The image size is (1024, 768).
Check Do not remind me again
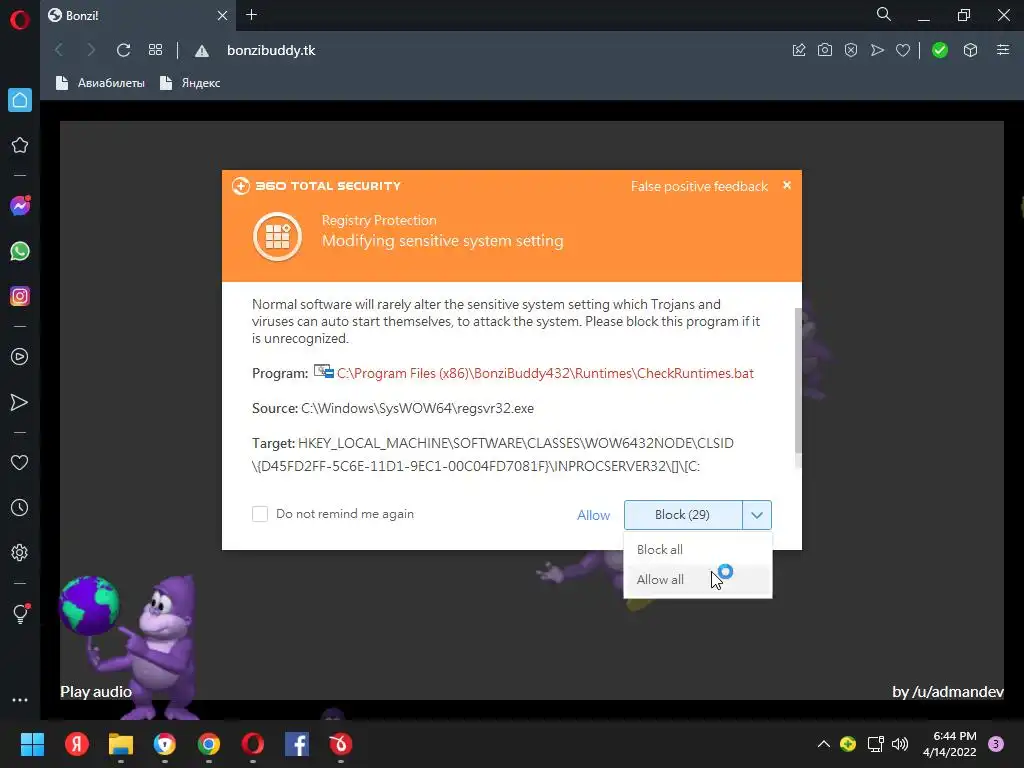(x=260, y=514)
